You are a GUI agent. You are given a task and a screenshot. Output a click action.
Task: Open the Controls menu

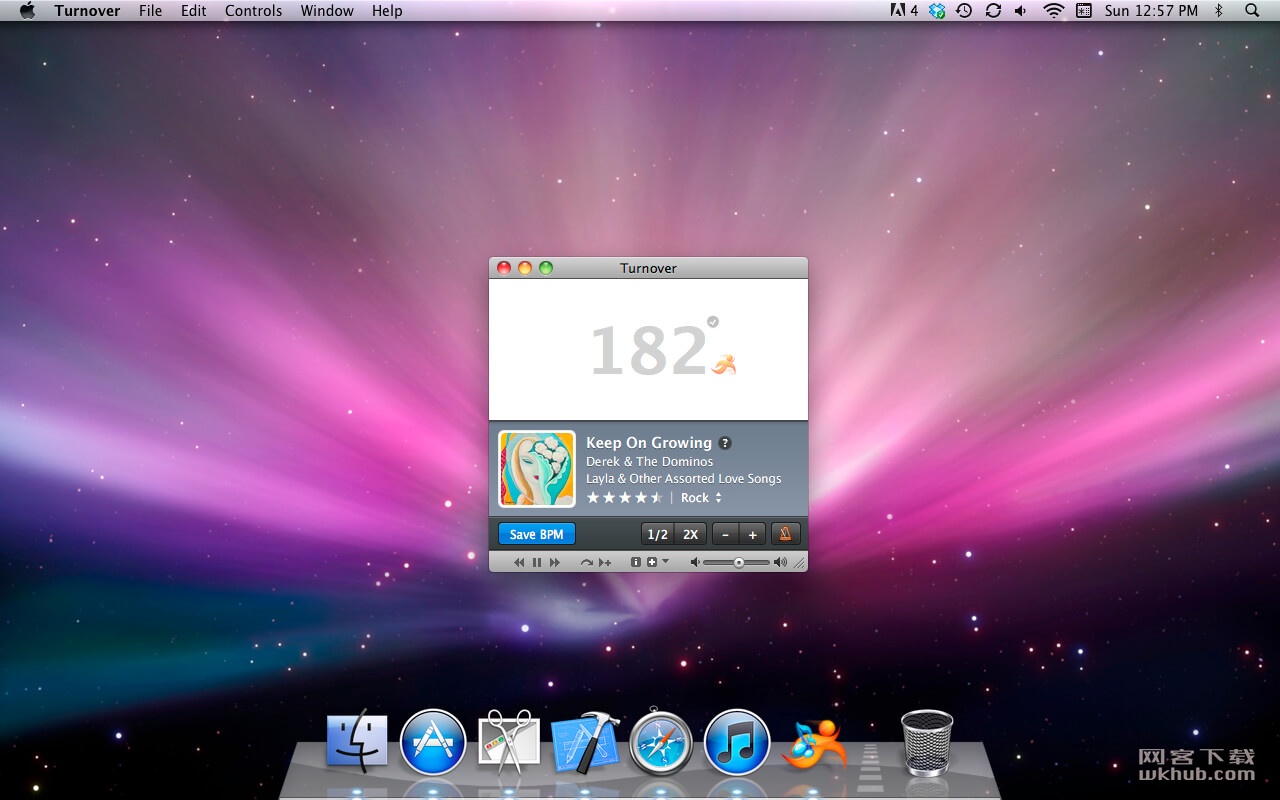(254, 11)
